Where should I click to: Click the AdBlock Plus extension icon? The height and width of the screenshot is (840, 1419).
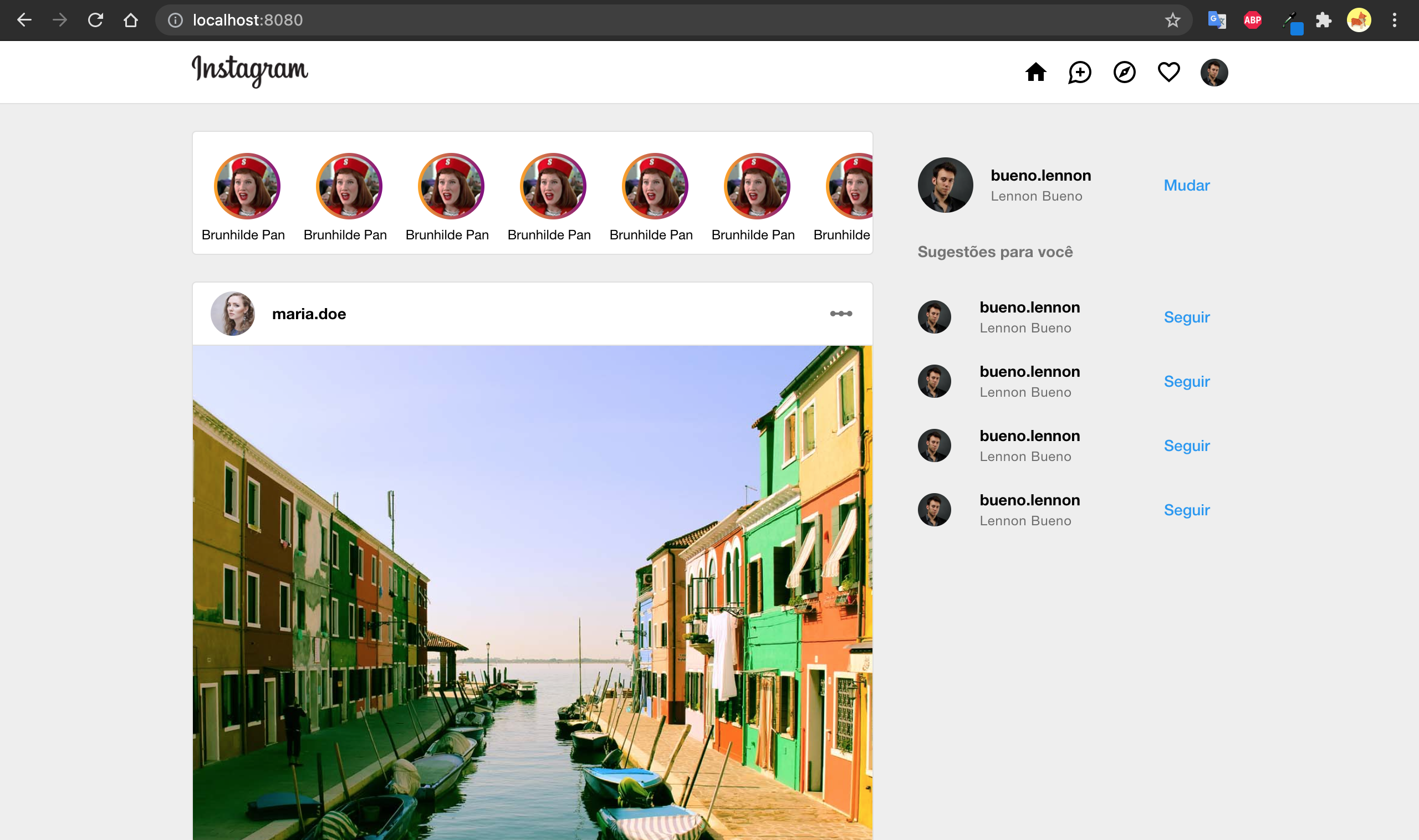1252,21
